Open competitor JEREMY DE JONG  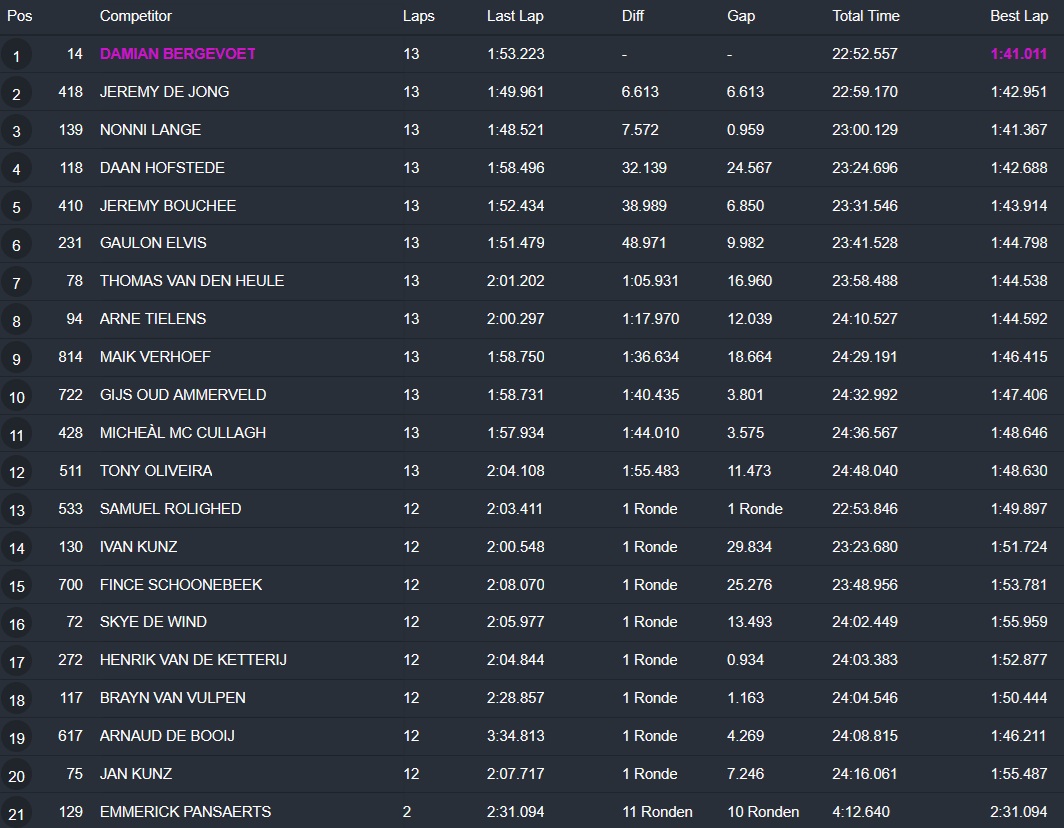coord(164,92)
